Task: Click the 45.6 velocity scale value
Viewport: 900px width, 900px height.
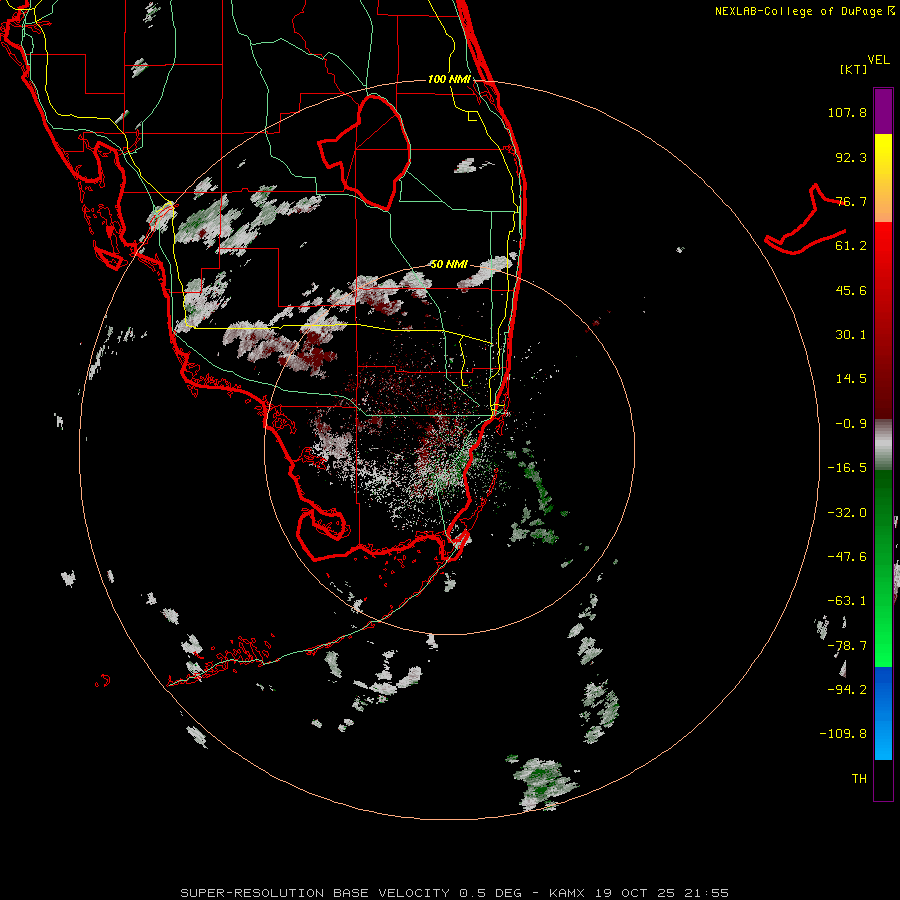Action: (851, 290)
